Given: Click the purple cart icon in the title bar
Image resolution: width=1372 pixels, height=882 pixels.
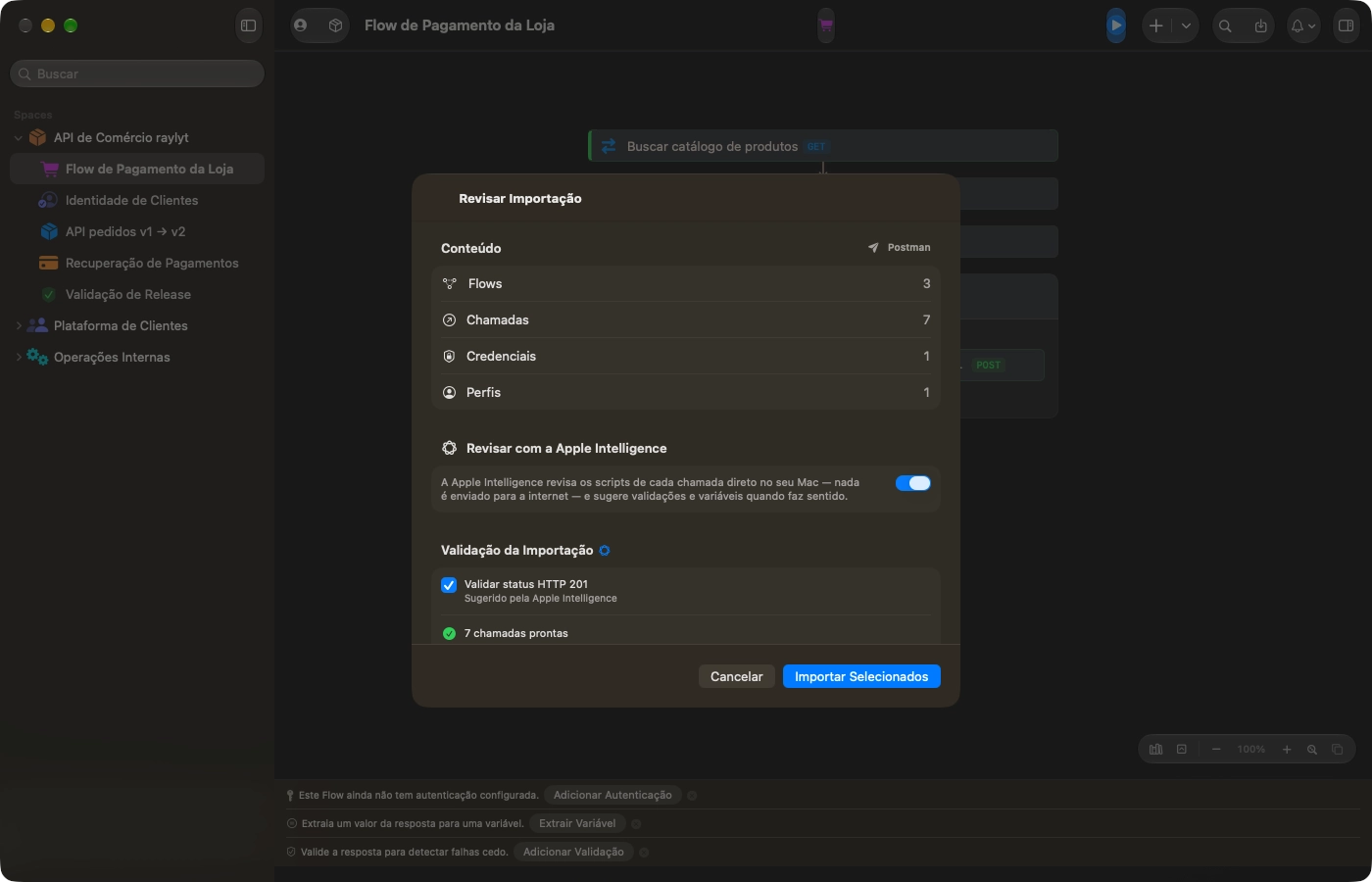Looking at the screenshot, I should (x=826, y=25).
